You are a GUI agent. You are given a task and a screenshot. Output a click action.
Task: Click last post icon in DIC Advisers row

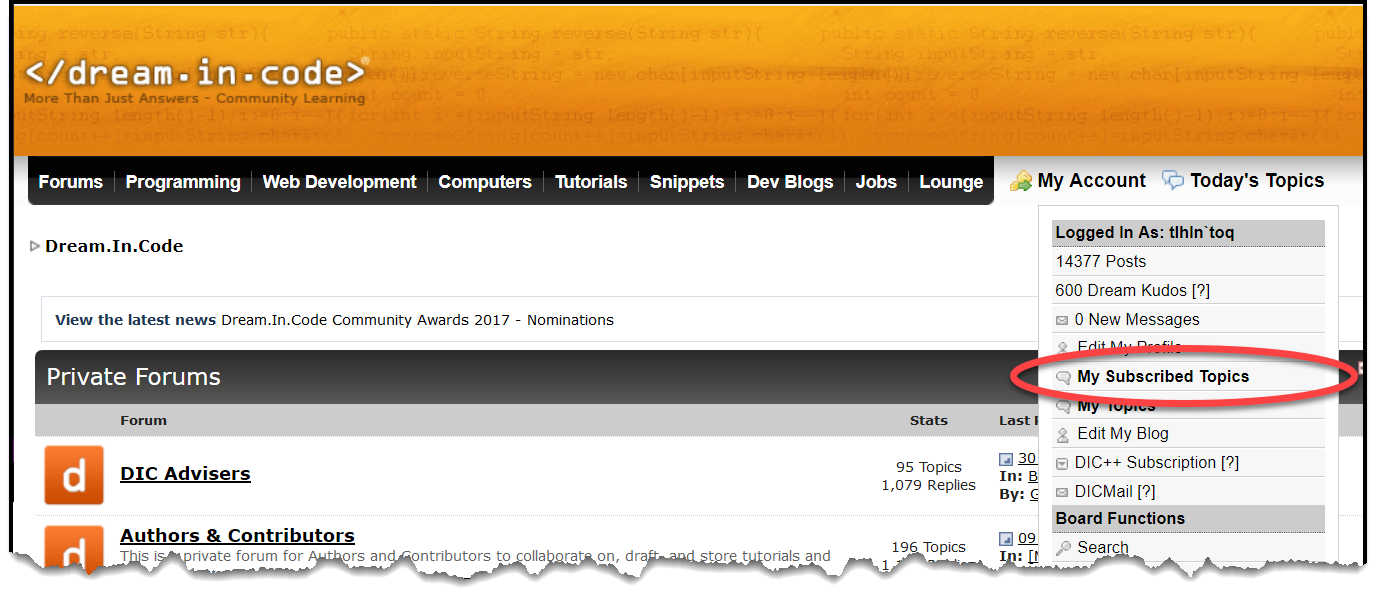(1006, 459)
